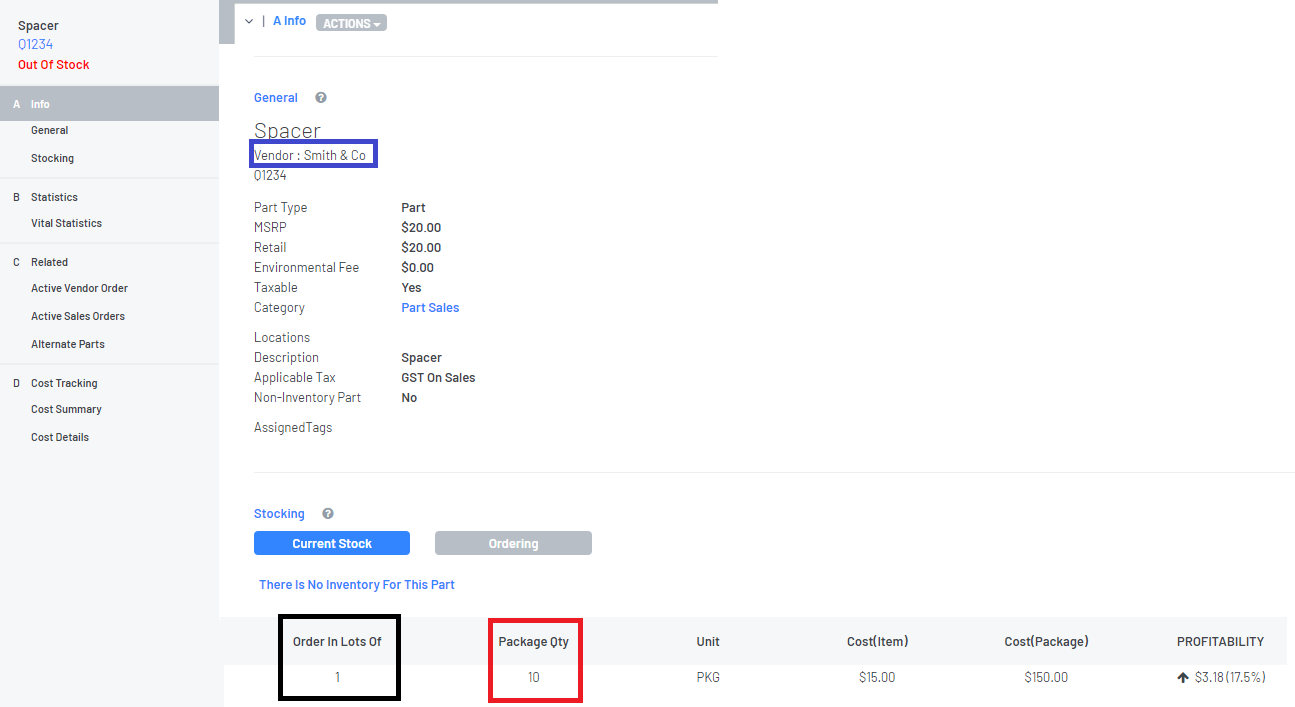Image resolution: width=1295 pixels, height=707 pixels.
Task: Click the PKG unit cell
Action: click(708, 678)
